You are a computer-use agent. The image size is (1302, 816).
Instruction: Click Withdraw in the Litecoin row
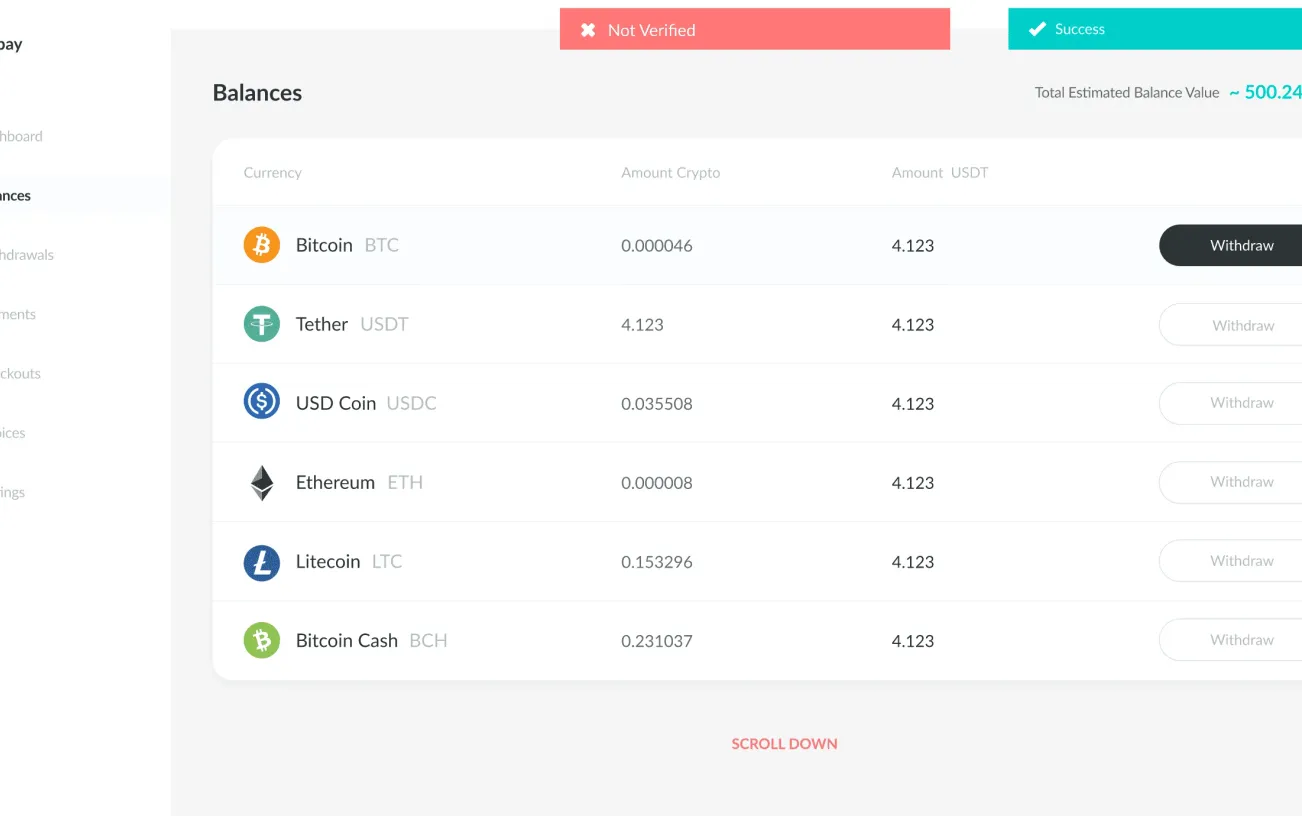coord(1231,561)
